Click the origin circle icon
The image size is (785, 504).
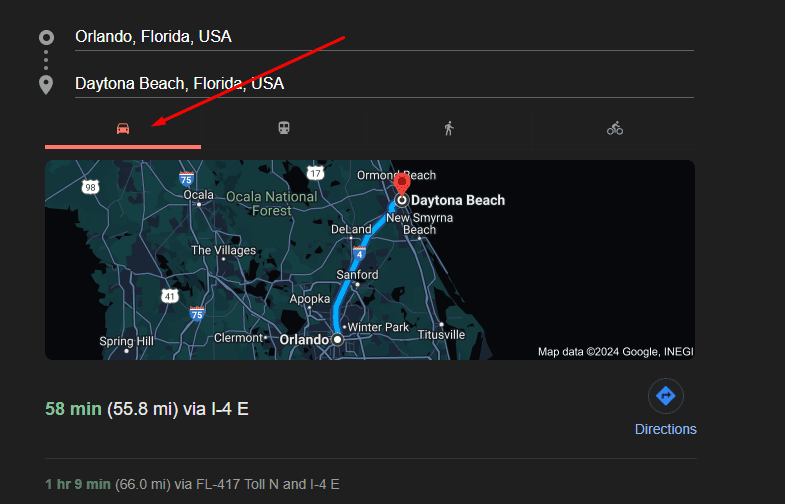point(46,38)
